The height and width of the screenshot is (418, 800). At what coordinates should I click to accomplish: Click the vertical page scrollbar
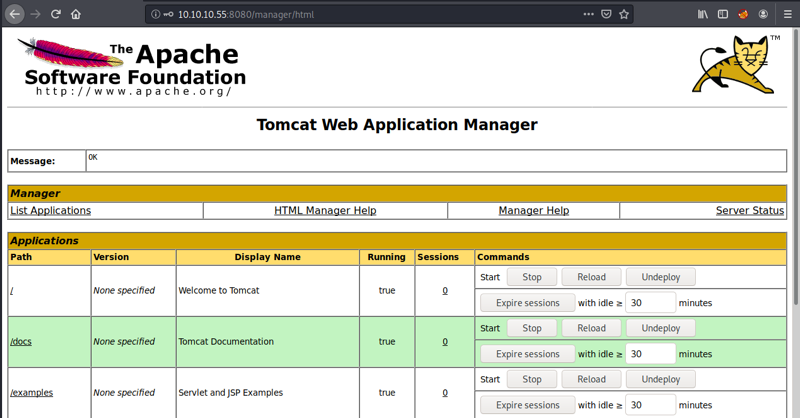[x=796, y=168]
